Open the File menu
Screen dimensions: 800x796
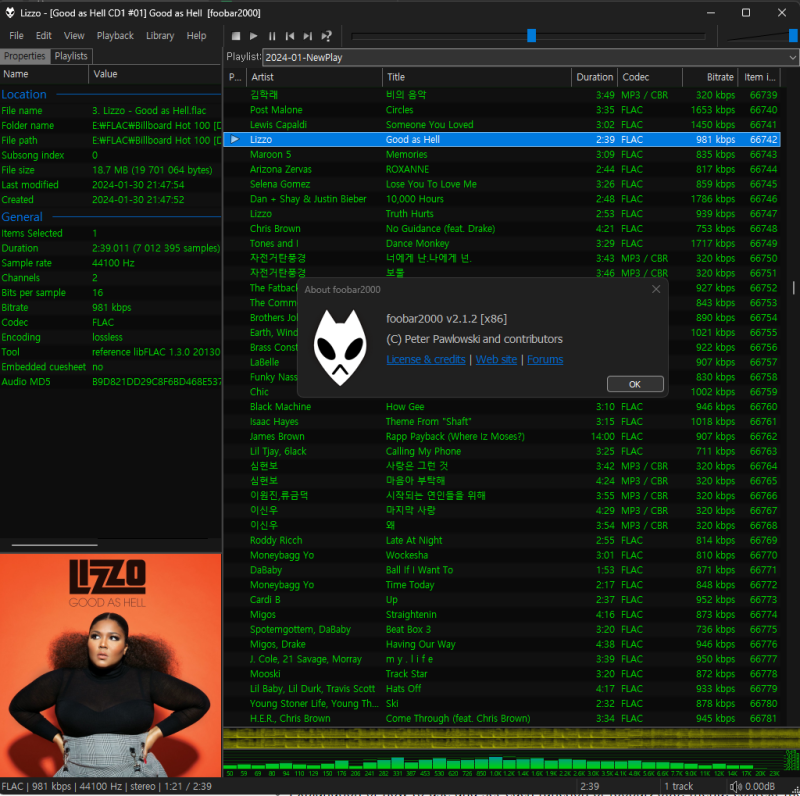[x=16, y=35]
